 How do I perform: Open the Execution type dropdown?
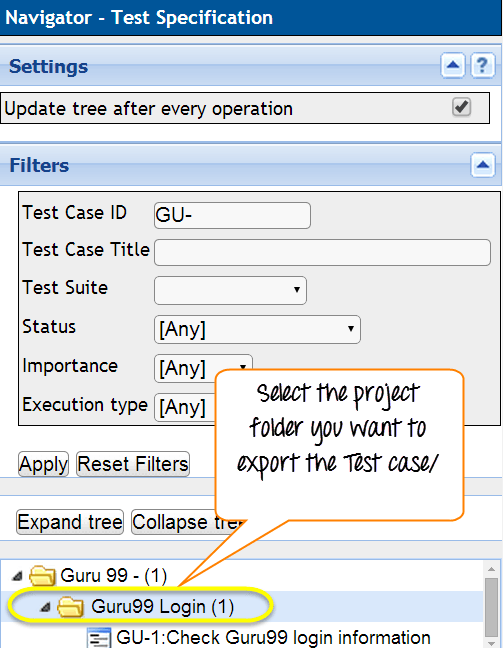185,407
